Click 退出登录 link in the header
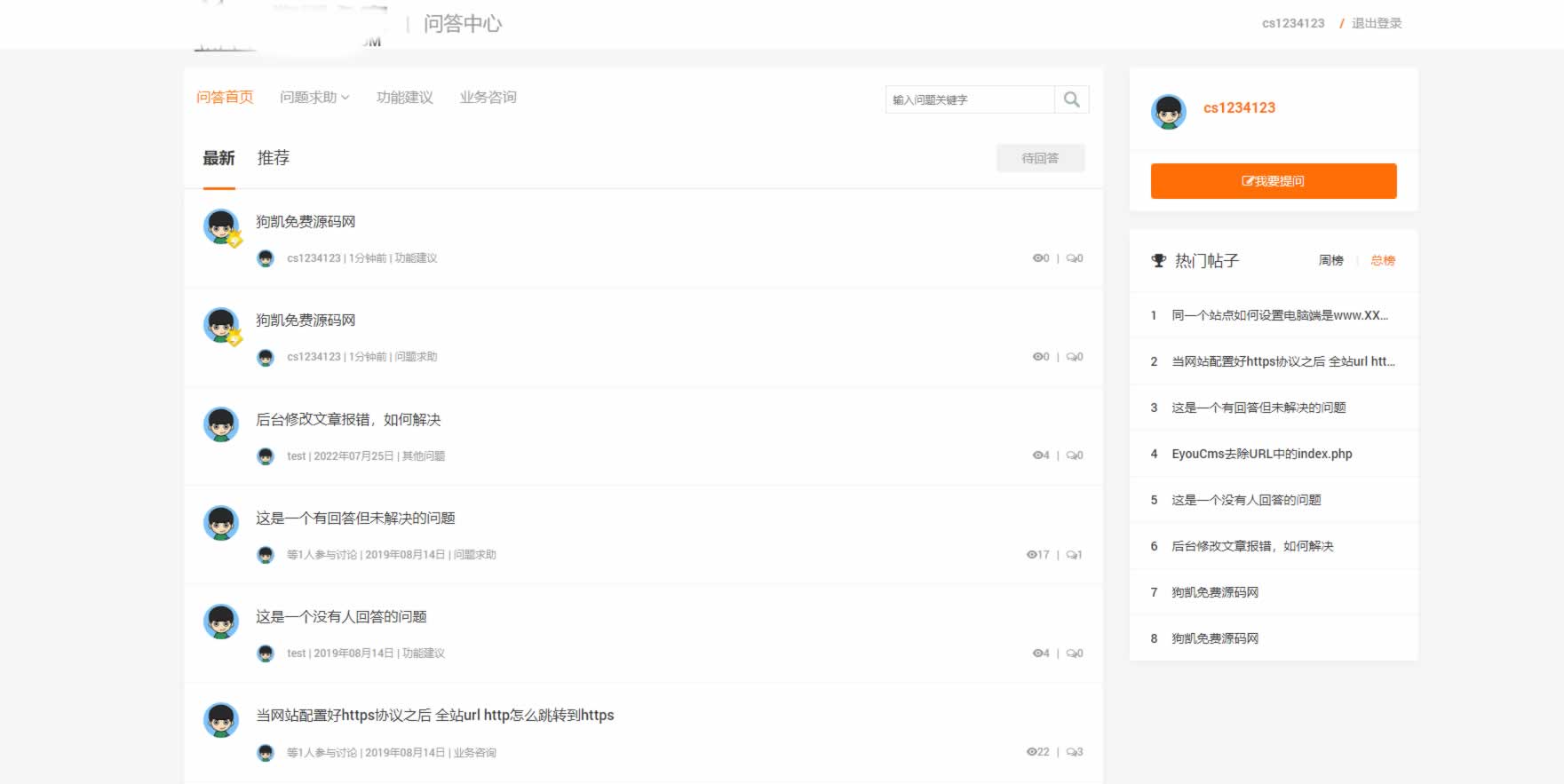The image size is (1564, 784). [1376, 23]
